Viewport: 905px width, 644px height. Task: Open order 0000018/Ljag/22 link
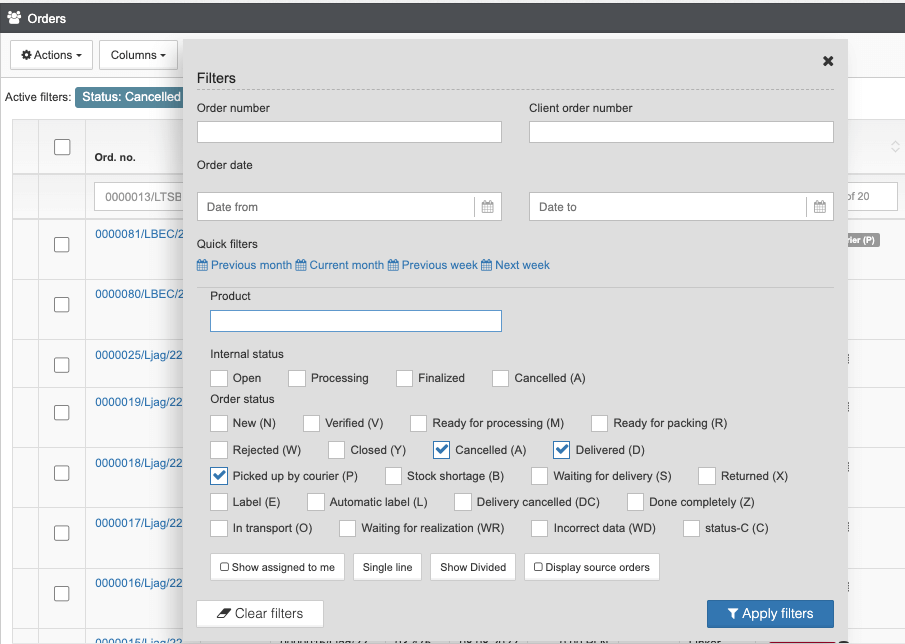pos(139,463)
